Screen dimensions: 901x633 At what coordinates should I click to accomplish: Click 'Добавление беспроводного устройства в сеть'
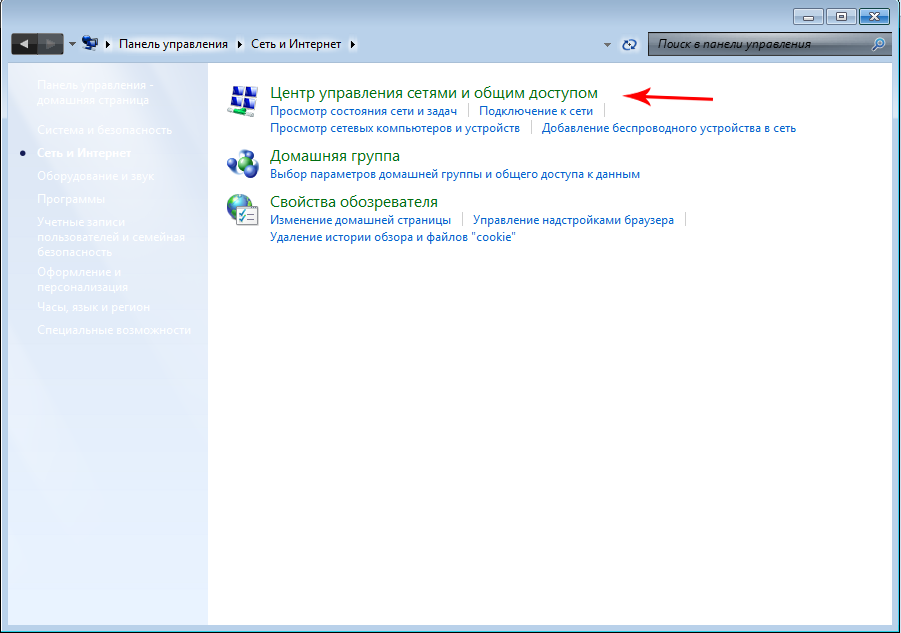tap(668, 128)
